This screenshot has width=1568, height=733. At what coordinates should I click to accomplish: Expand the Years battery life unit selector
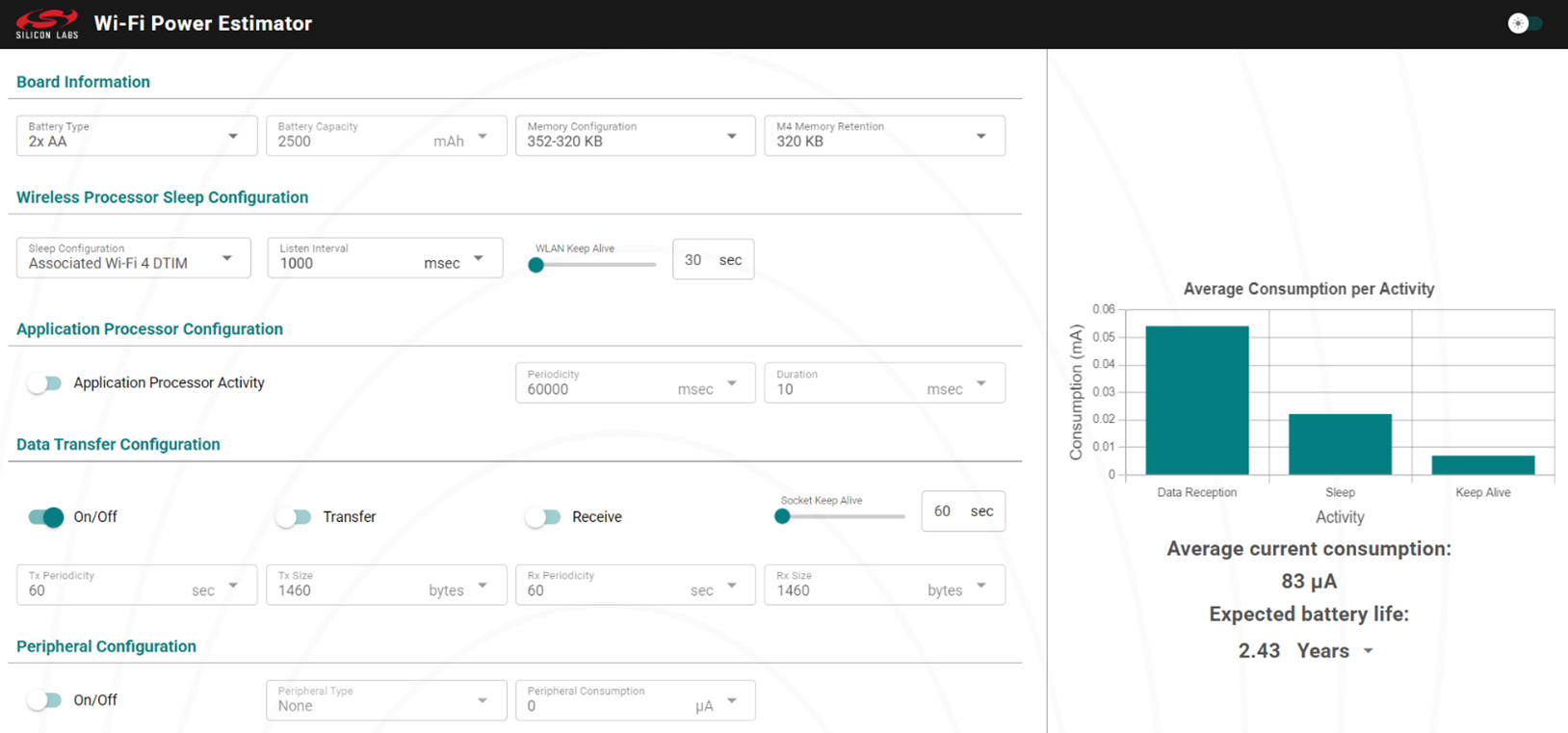[1368, 651]
